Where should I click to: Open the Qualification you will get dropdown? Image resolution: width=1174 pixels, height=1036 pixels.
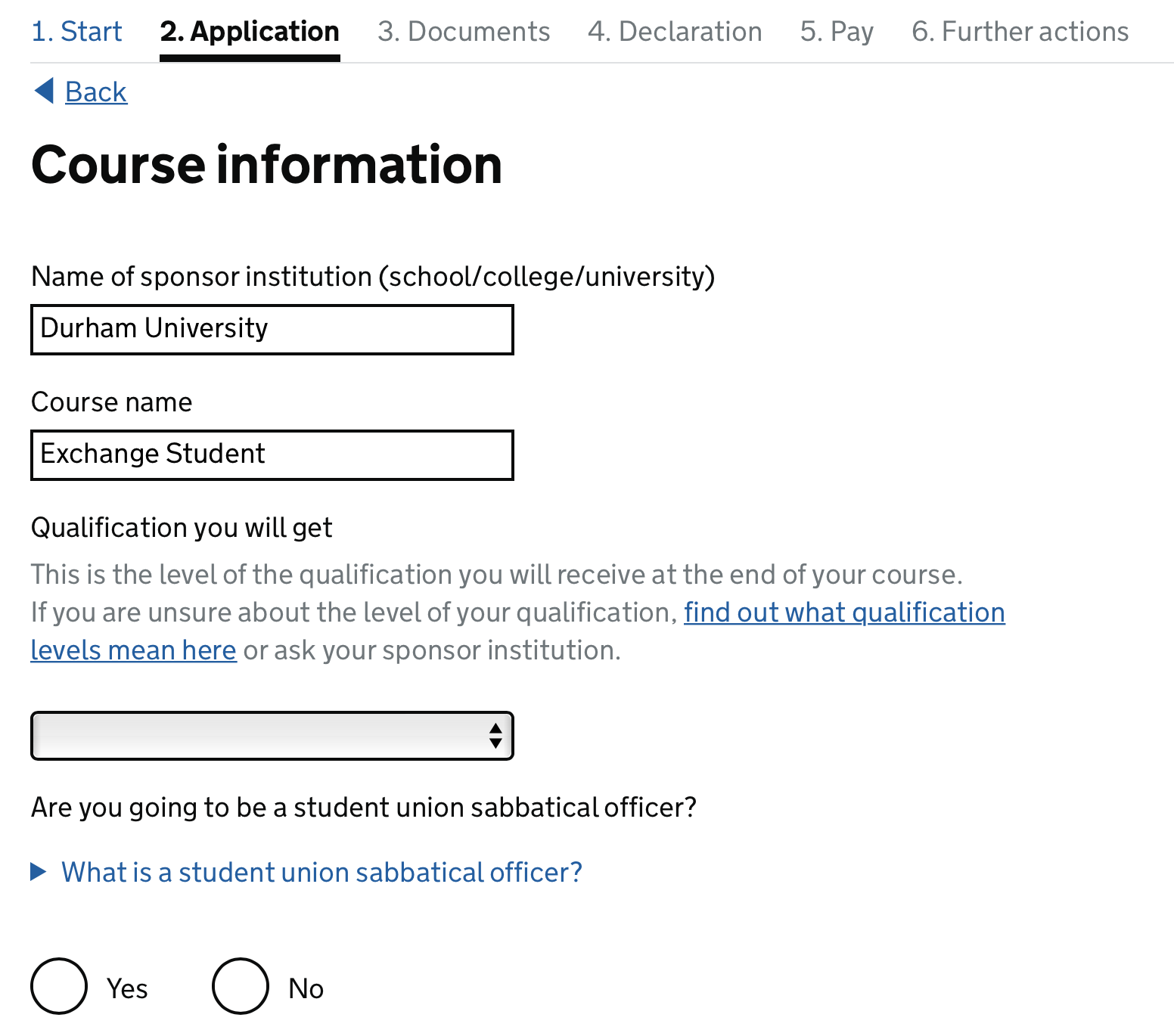click(272, 736)
